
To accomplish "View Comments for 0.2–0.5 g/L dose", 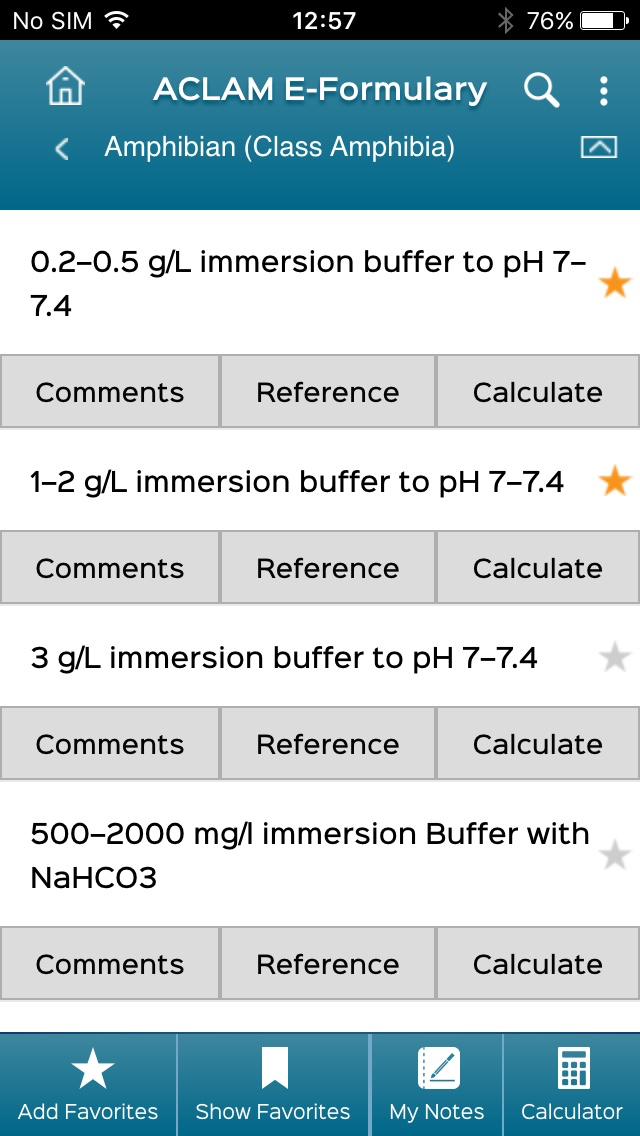I will point(110,392).
